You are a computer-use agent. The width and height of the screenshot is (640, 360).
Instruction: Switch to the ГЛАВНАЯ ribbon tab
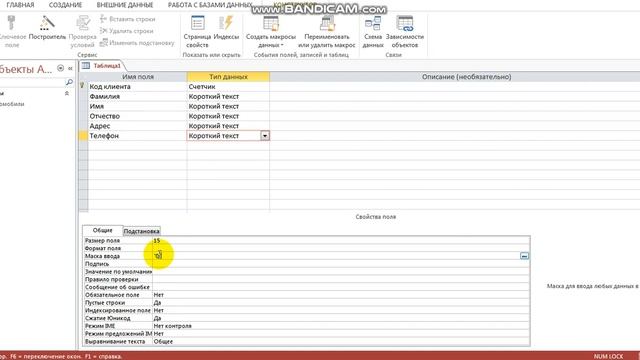(20, 5)
